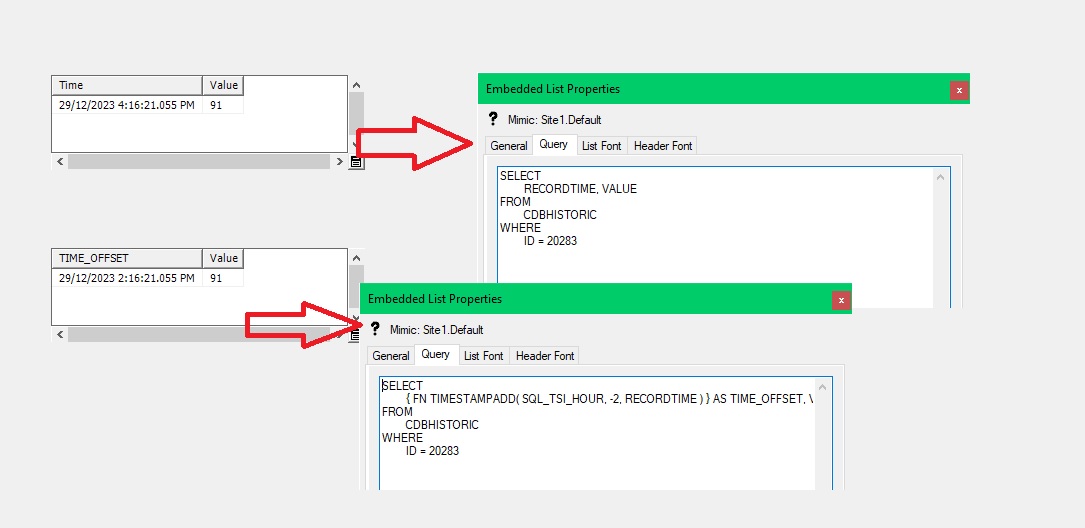The image size is (1085, 528).
Task: Click horizontal scrollbar track of upper list
Action: coord(199,162)
